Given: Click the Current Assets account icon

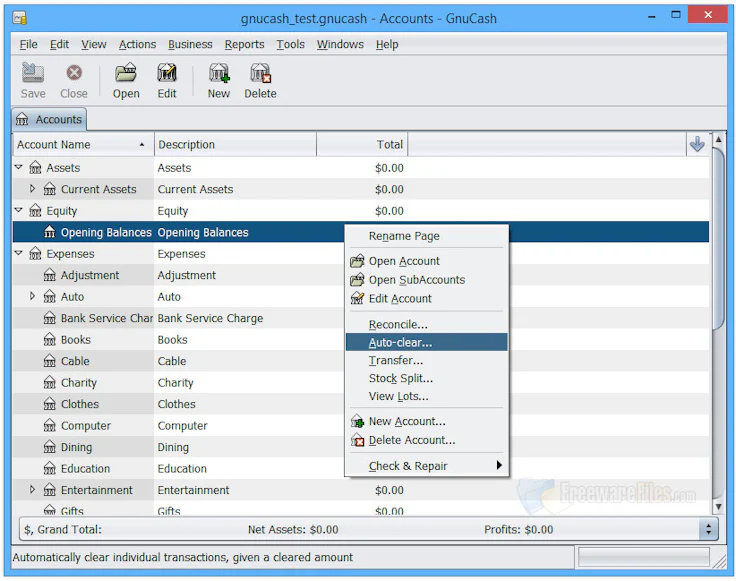Looking at the screenshot, I should click(50, 189).
